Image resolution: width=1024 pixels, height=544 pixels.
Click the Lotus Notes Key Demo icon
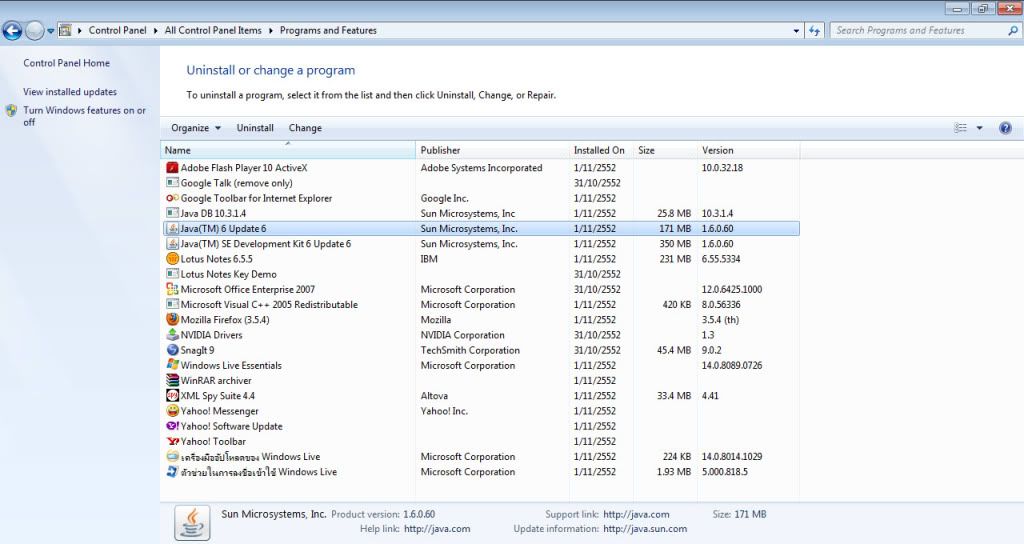coord(172,274)
